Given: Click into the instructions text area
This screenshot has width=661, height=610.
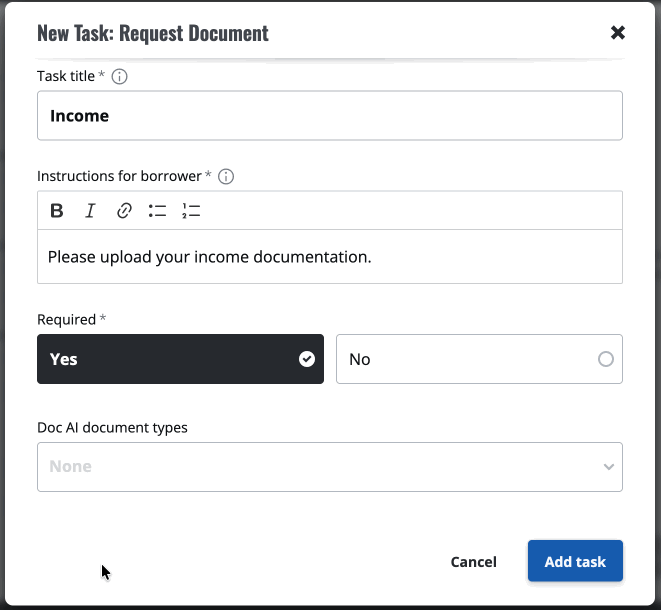Looking at the screenshot, I should 329,257.
